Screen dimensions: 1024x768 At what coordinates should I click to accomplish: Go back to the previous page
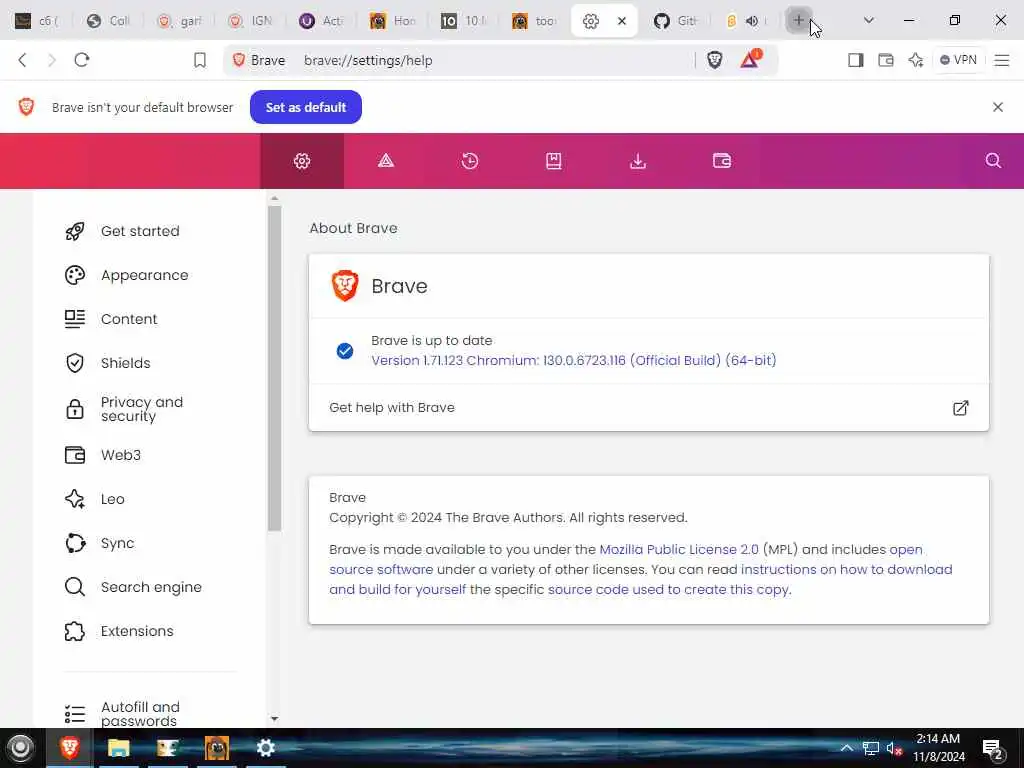point(23,60)
